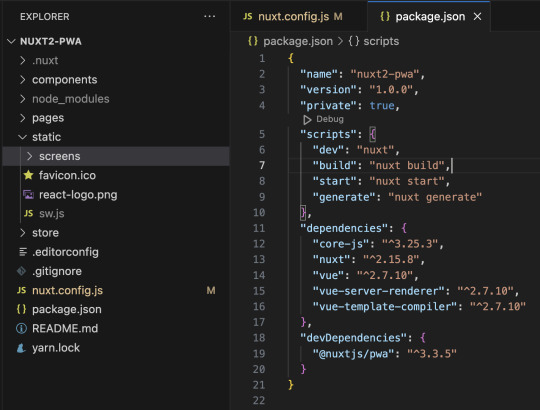Click the .gitignore git icon
This screenshot has width=540, height=410.
click(x=21, y=271)
